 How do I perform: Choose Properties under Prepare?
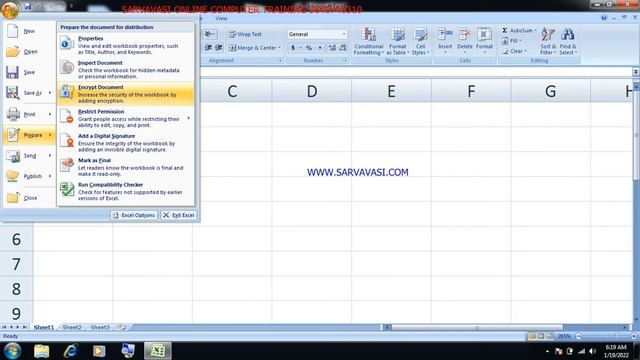click(x=126, y=45)
